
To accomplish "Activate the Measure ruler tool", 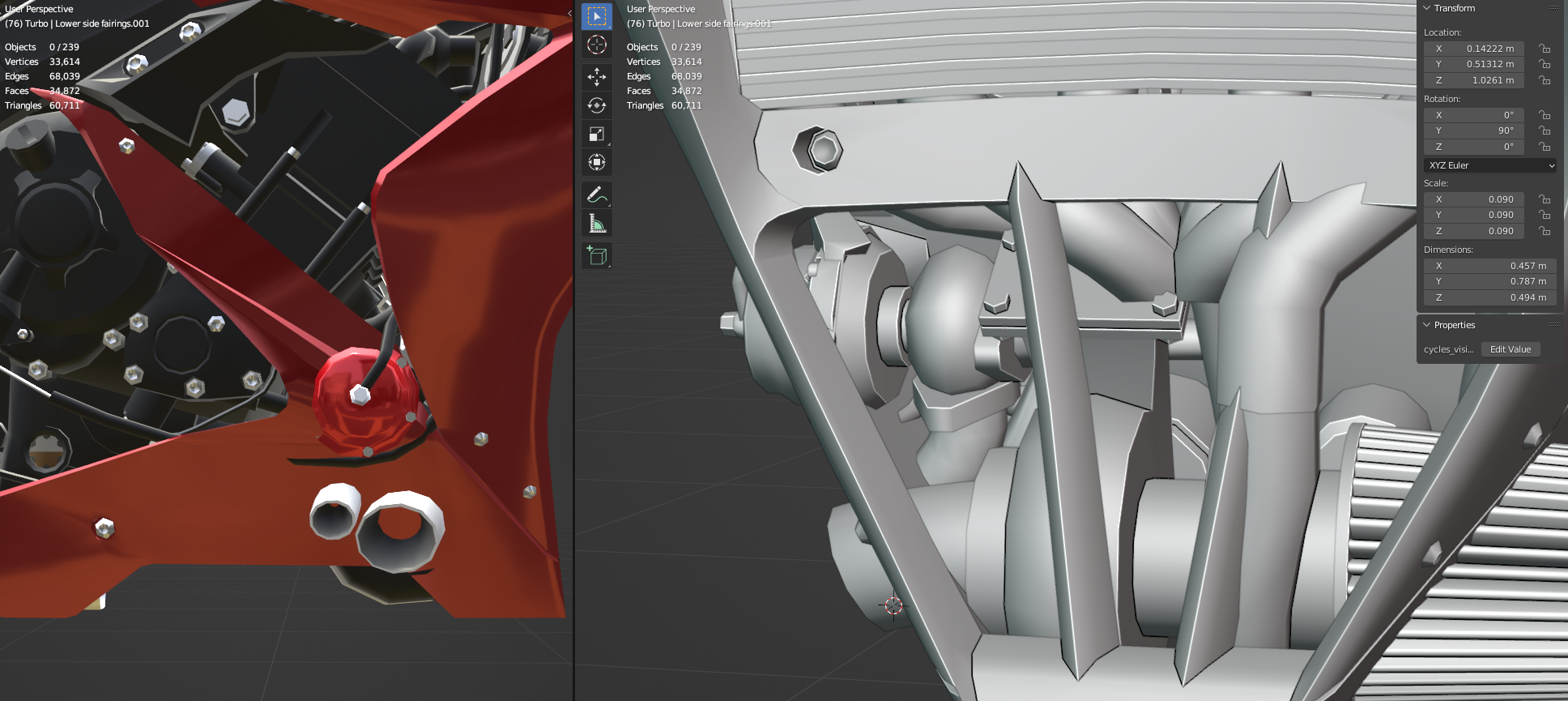I will pos(597,223).
